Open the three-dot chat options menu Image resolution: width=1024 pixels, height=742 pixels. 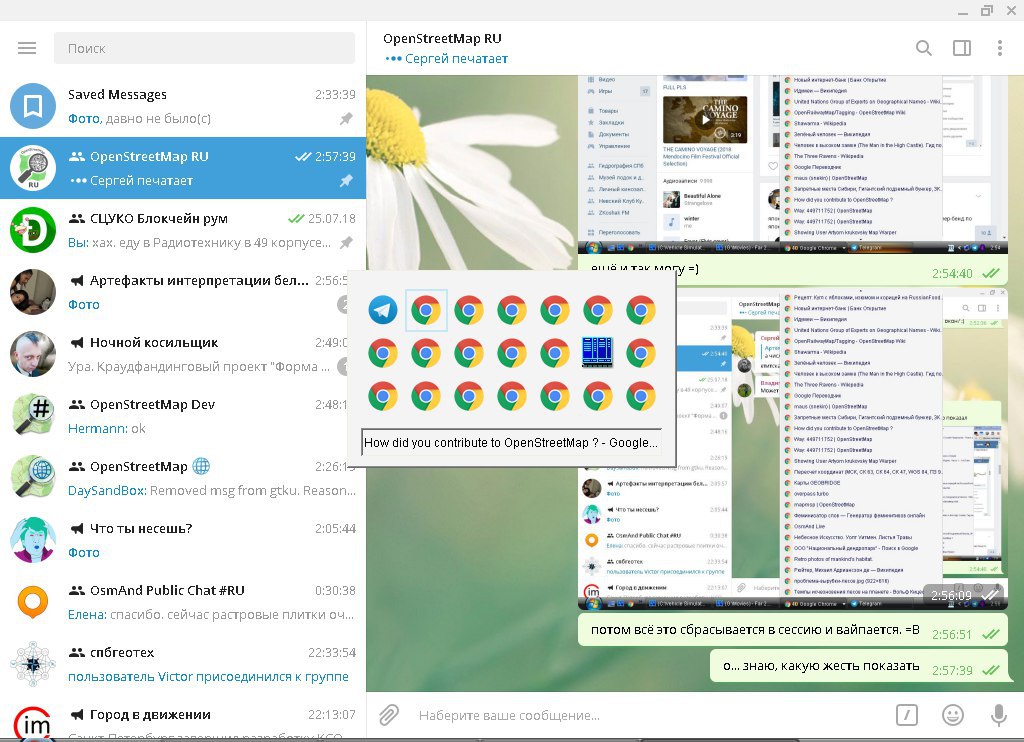pyautogui.click(x=999, y=48)
